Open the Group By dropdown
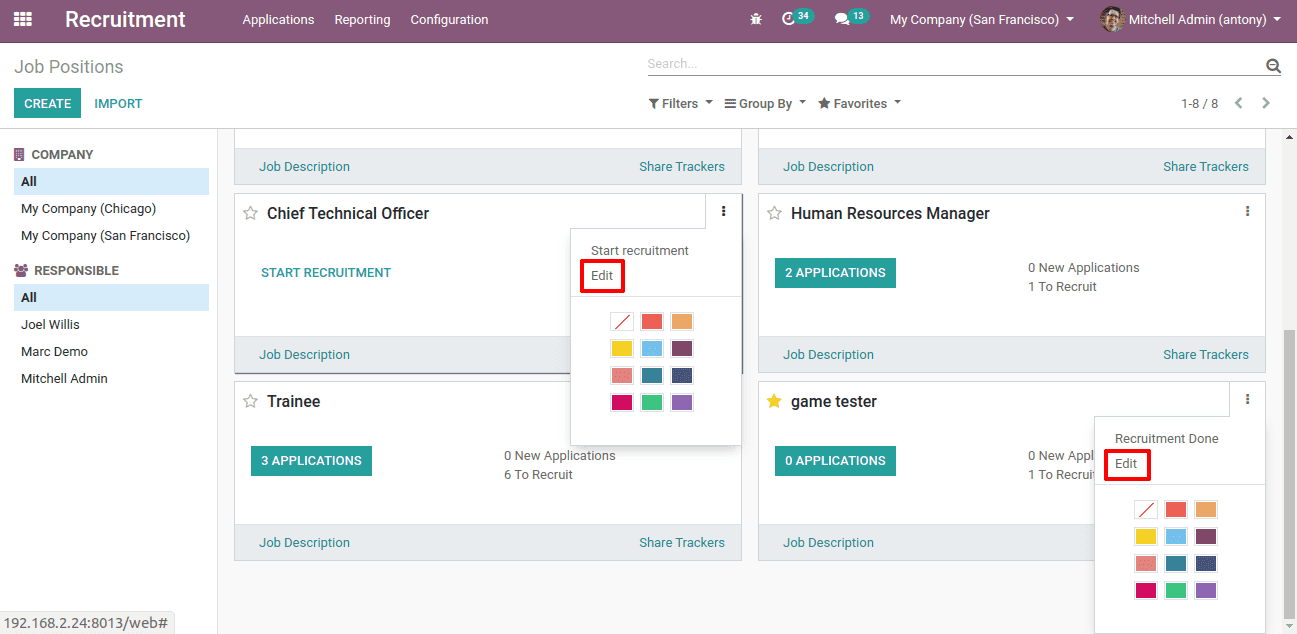The height and width of the screenshot is (634, 1297). [x=765, y=104]
